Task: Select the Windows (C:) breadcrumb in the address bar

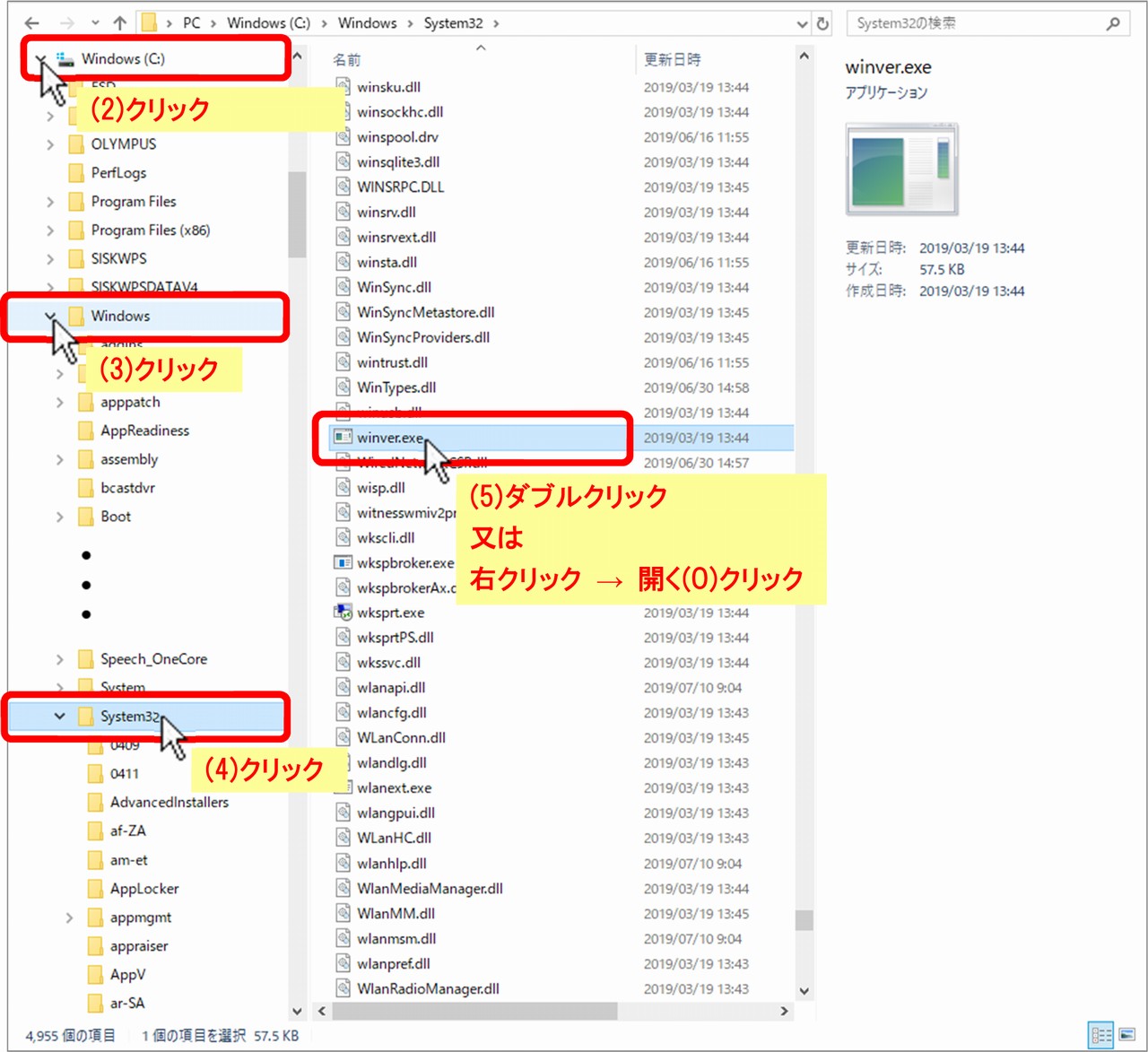Action: tap(268, 23)
